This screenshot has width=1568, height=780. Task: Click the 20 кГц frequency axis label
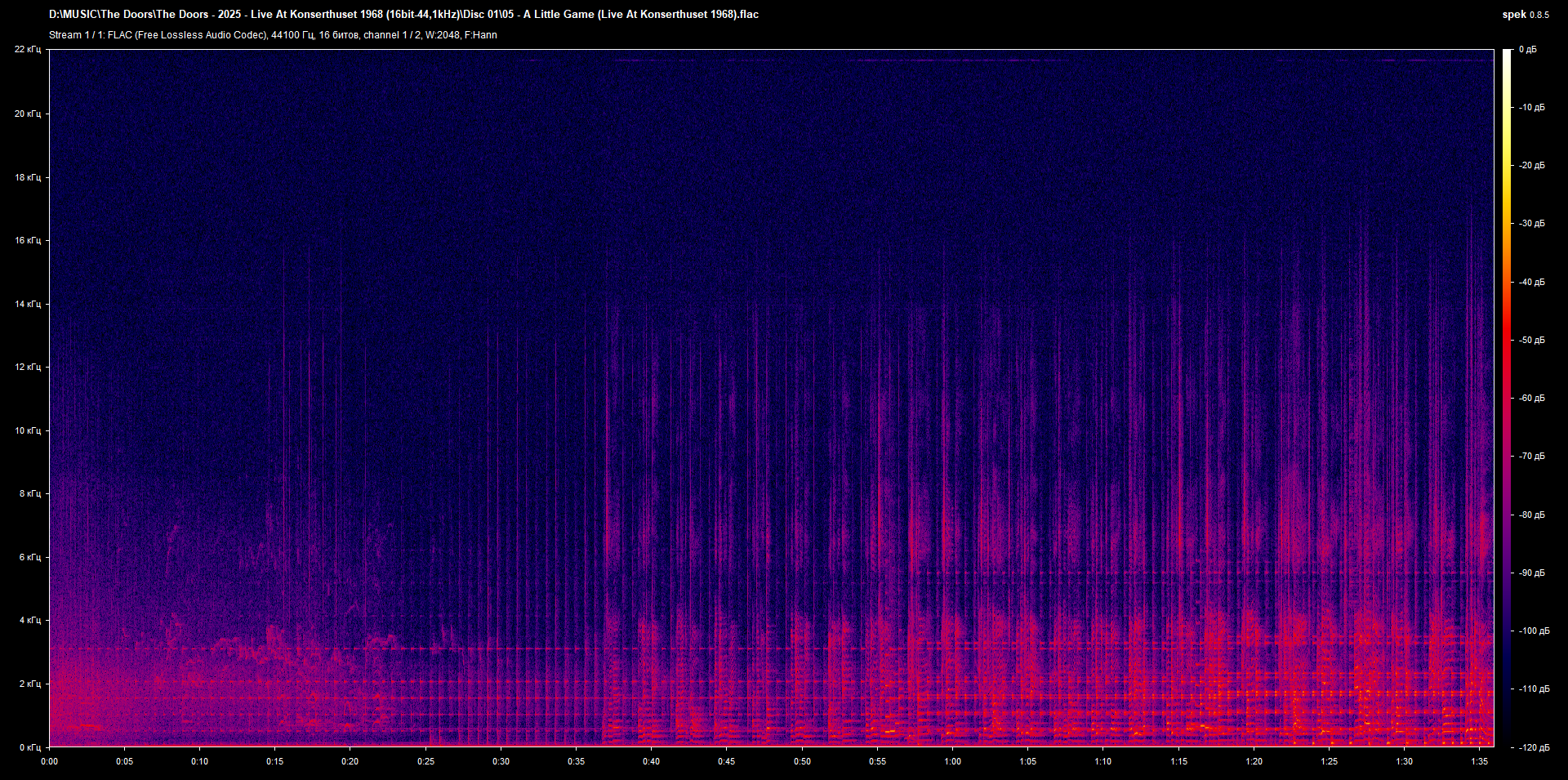pos(27,114)
